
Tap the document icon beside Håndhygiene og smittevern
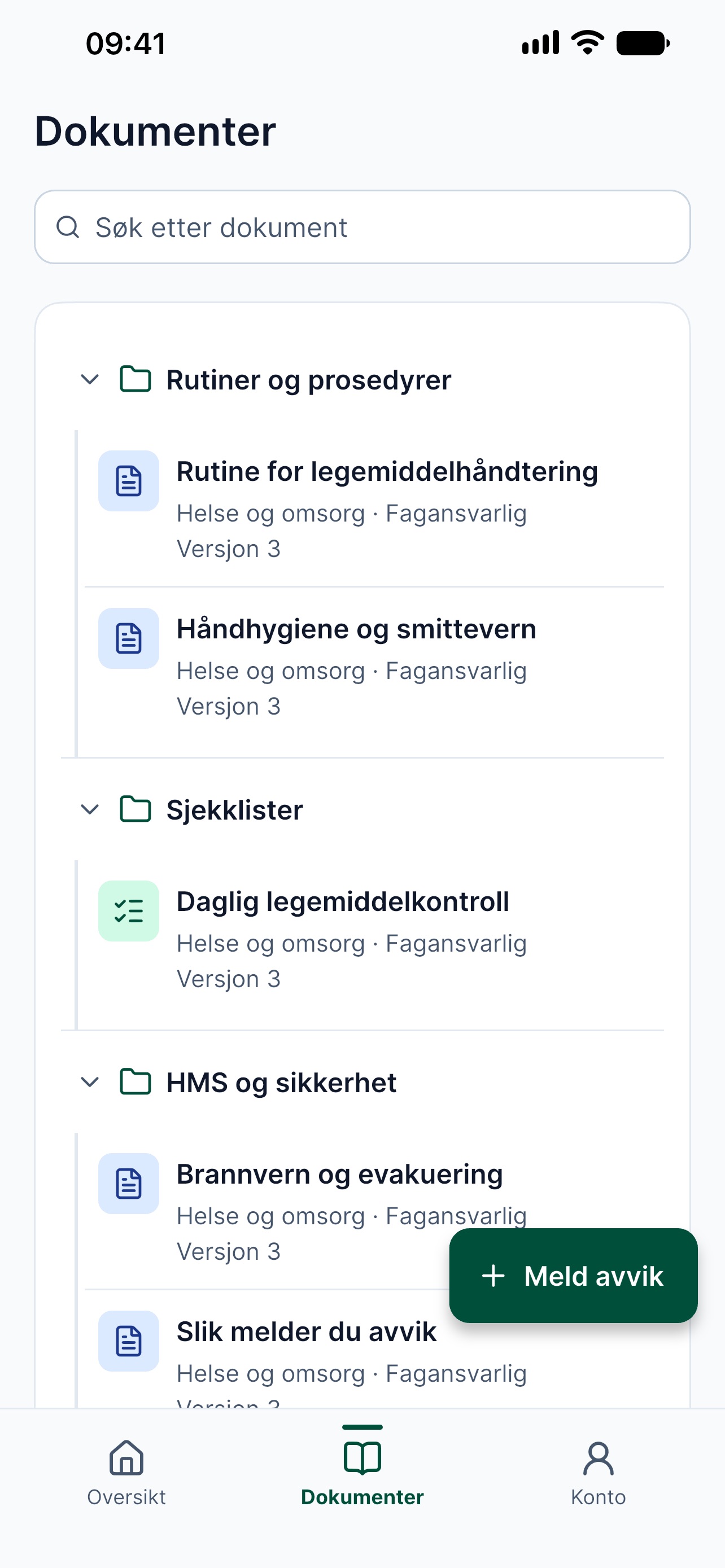pos(128,638)
